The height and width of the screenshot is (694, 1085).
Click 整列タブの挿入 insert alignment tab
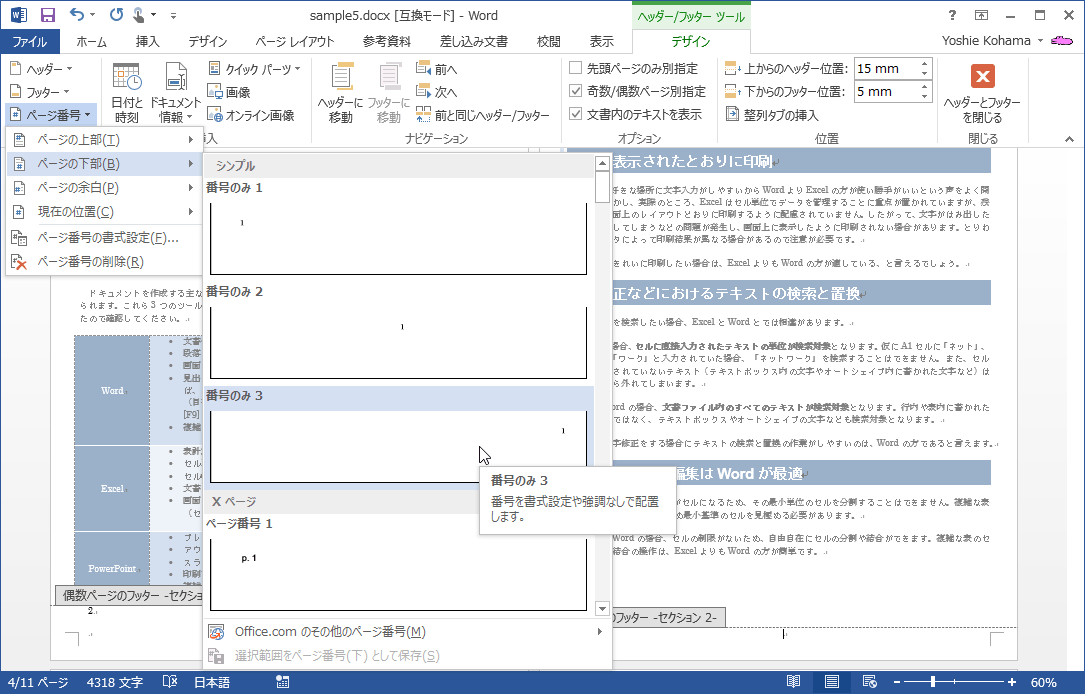[772, 115]
